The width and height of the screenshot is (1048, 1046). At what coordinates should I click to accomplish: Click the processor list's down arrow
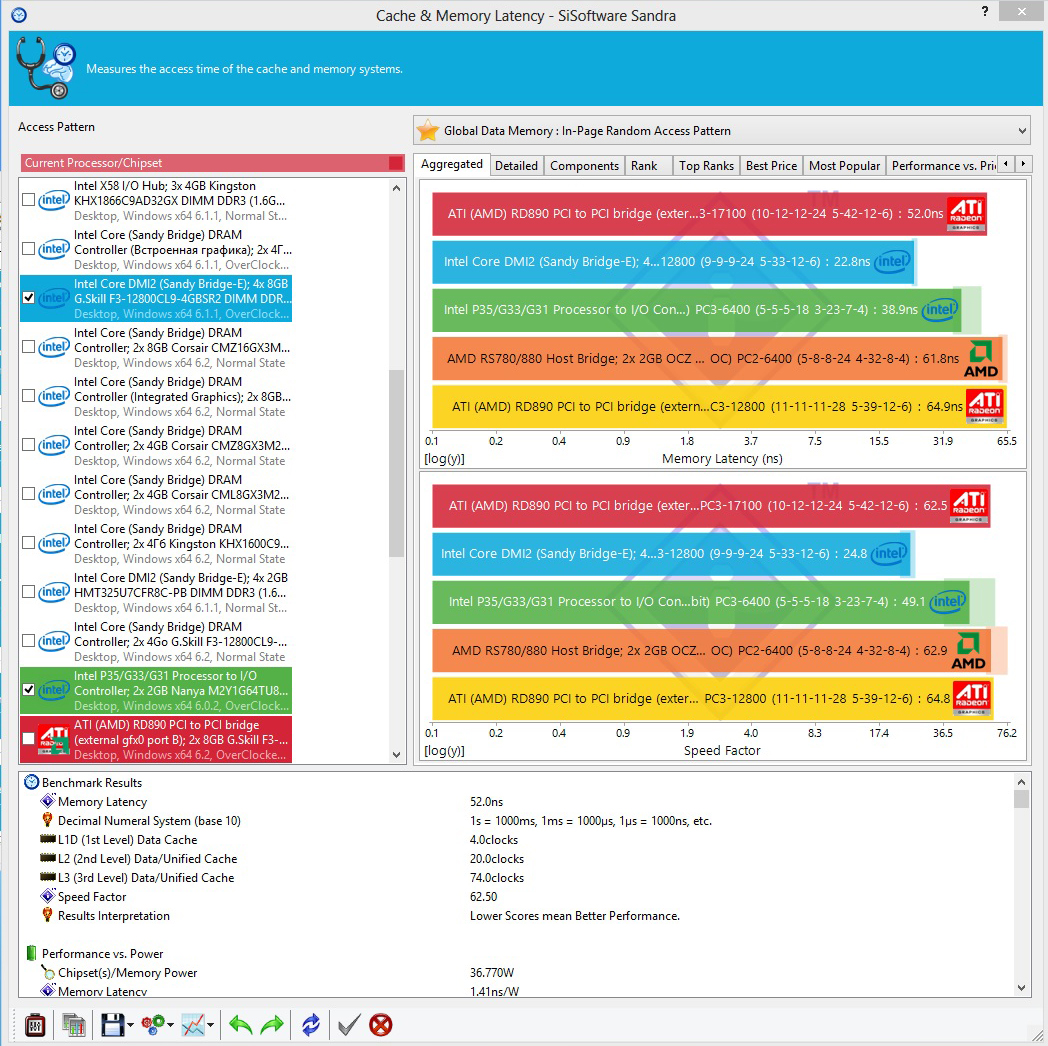[396, 755]
